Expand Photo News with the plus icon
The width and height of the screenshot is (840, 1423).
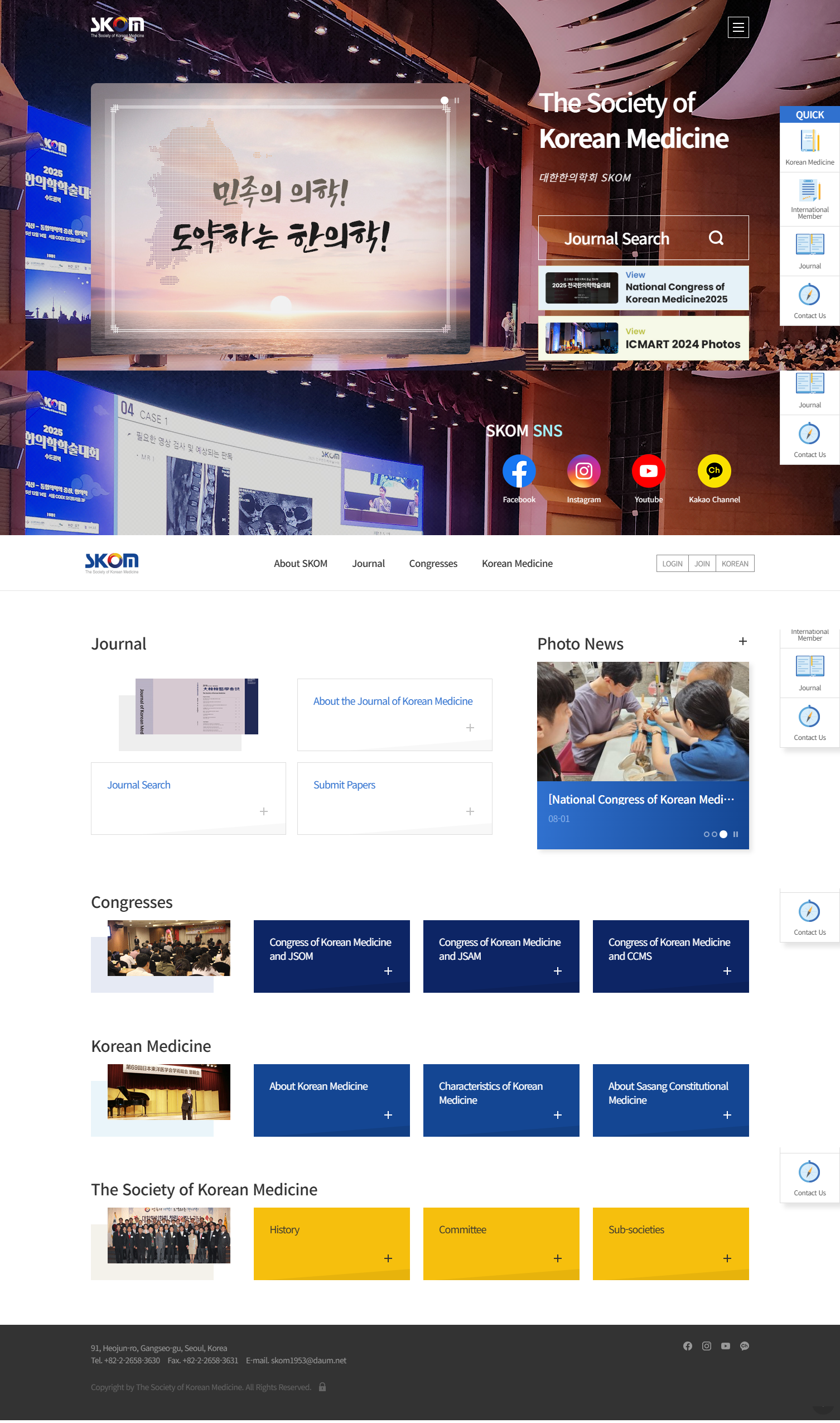742,641
